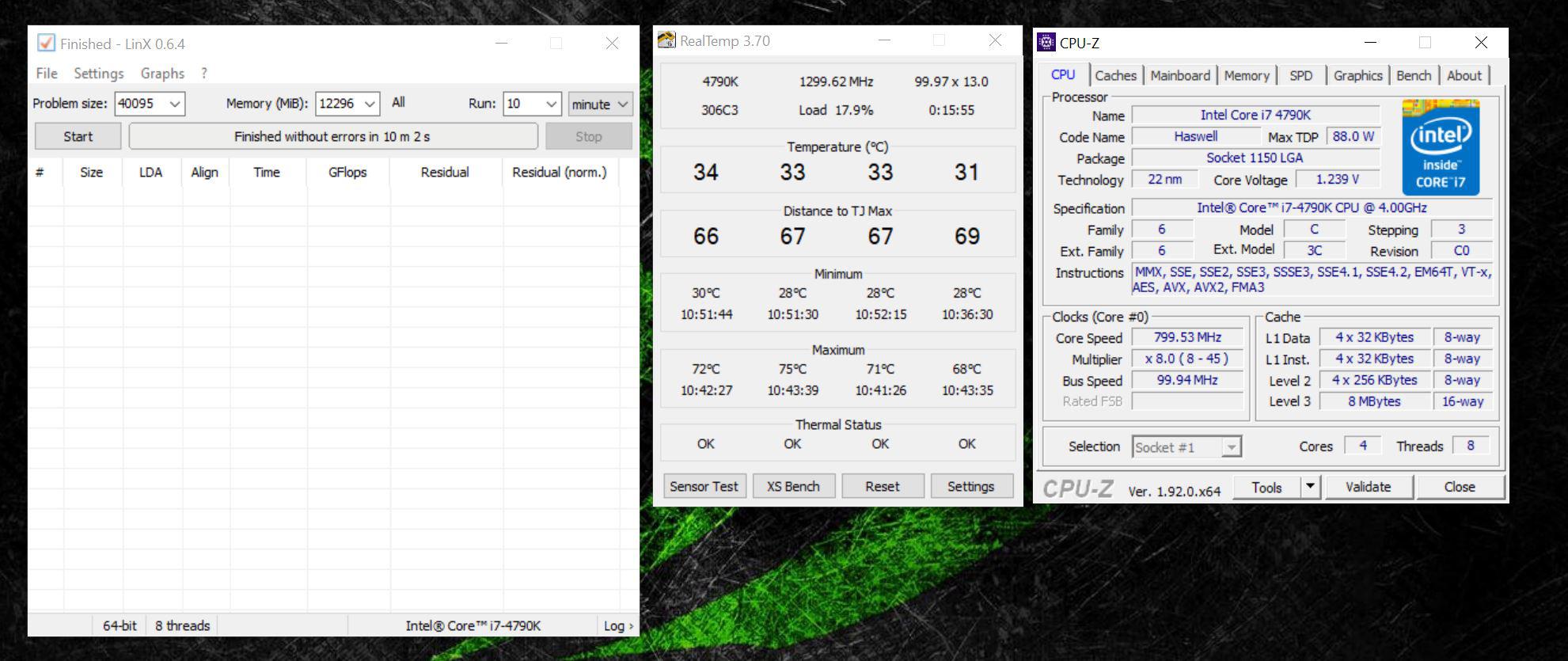This screenshot has height=661, width=1568.
Task: Open the Problem size dropdown
Action: click(x=175, y=104)
